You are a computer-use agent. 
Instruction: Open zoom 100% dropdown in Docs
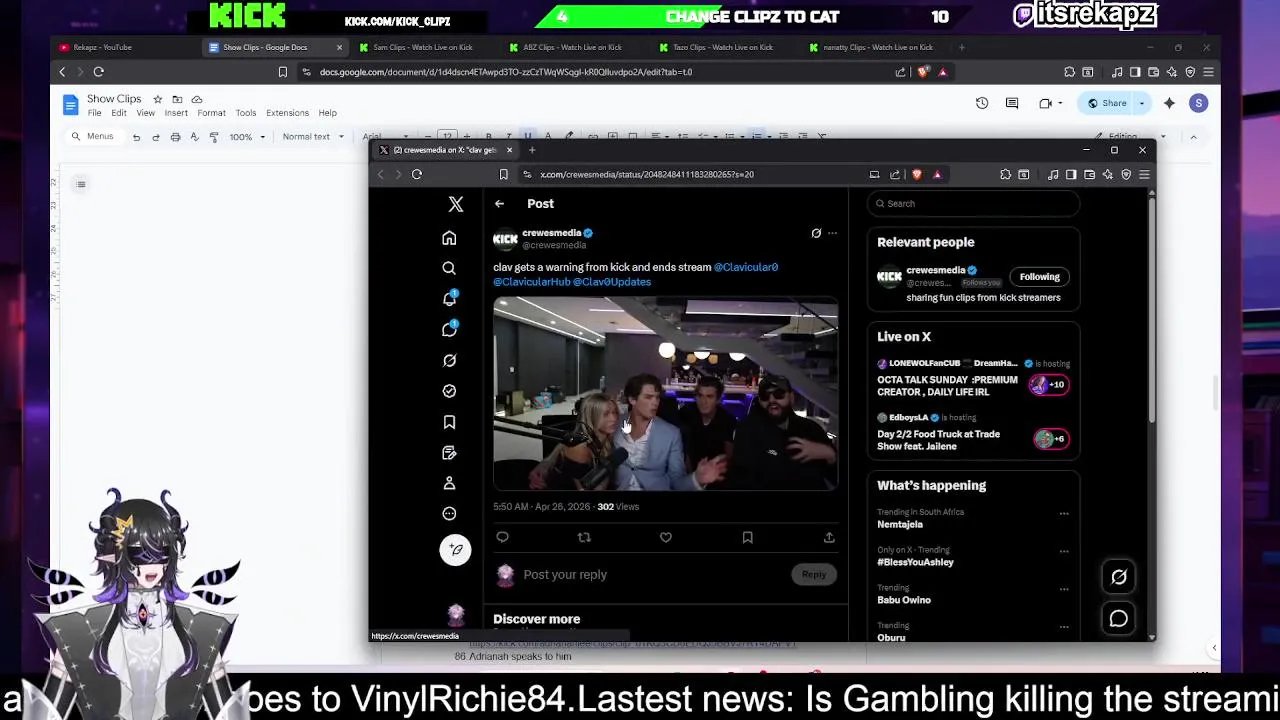(248, 137)
